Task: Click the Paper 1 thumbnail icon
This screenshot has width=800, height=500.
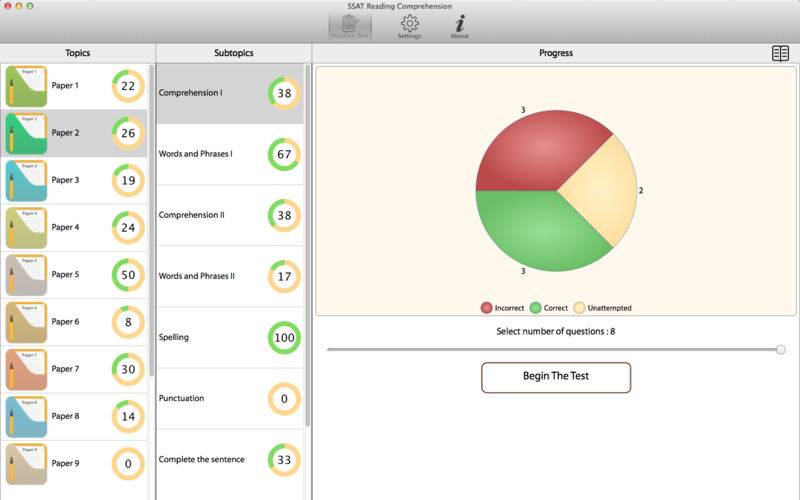Action: click(x=26, y=86)
